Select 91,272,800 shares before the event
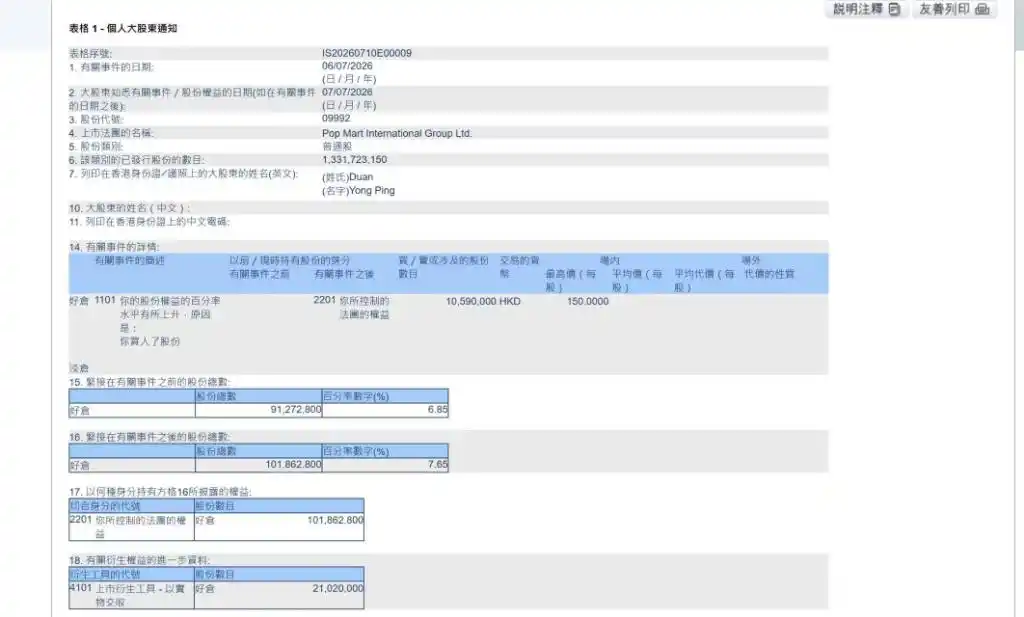 coord(296,409)
